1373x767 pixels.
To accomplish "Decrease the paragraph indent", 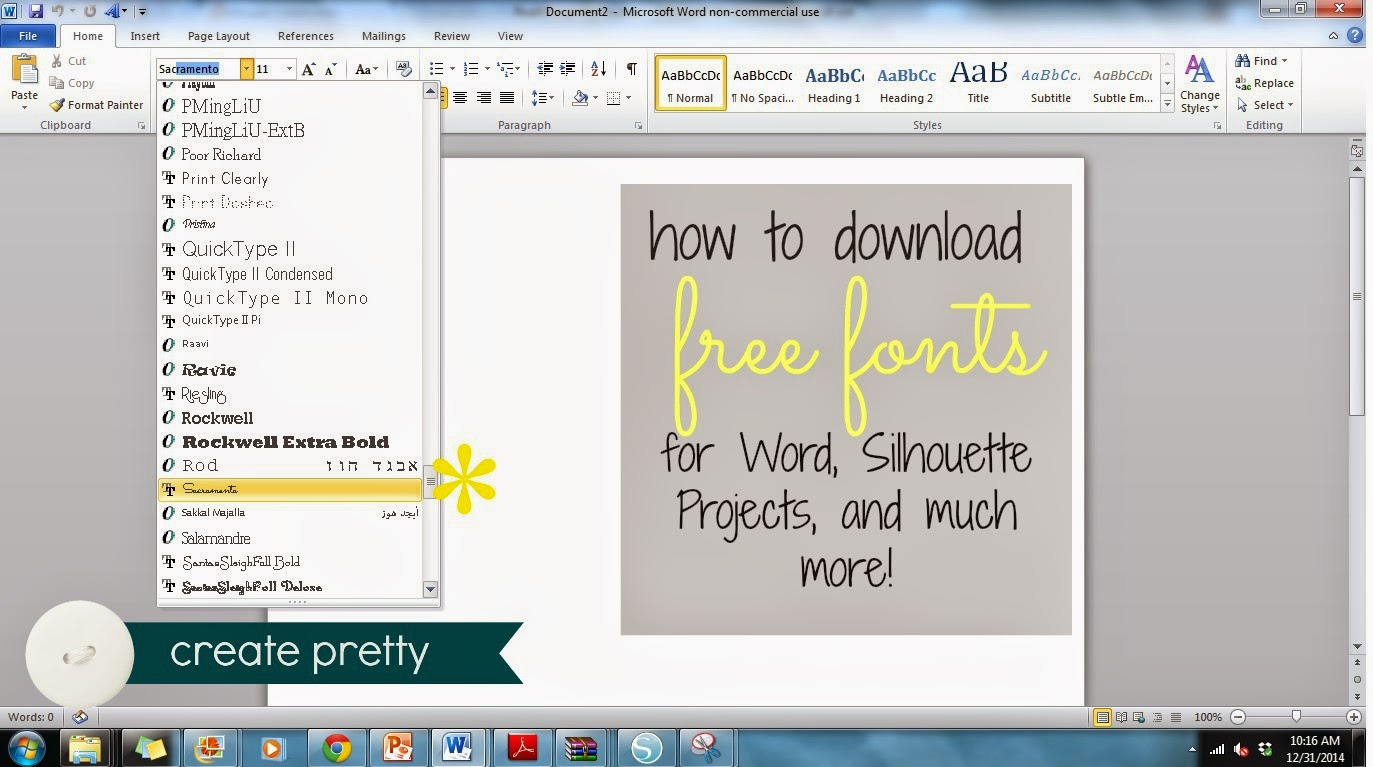I will tap(545, 69).
